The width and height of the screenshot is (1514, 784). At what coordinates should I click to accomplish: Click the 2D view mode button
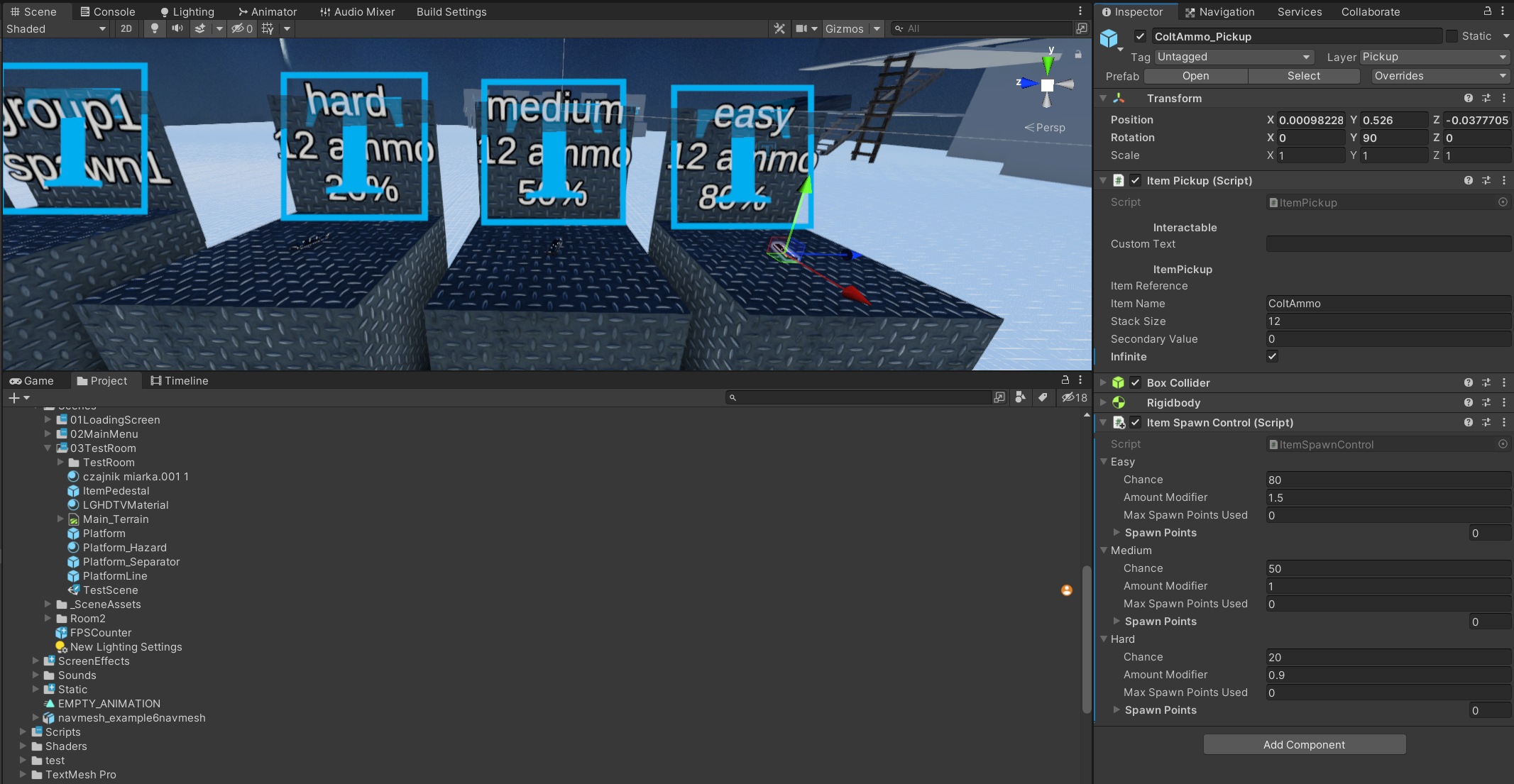point(126,28)
